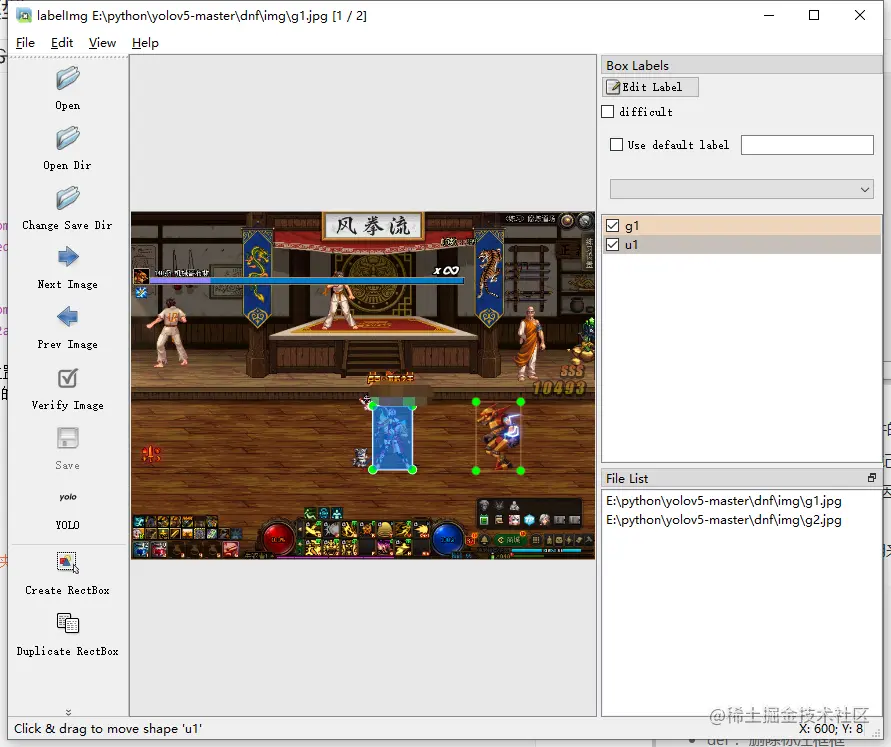Maximize the labelImg window

(x=814, y=15)
